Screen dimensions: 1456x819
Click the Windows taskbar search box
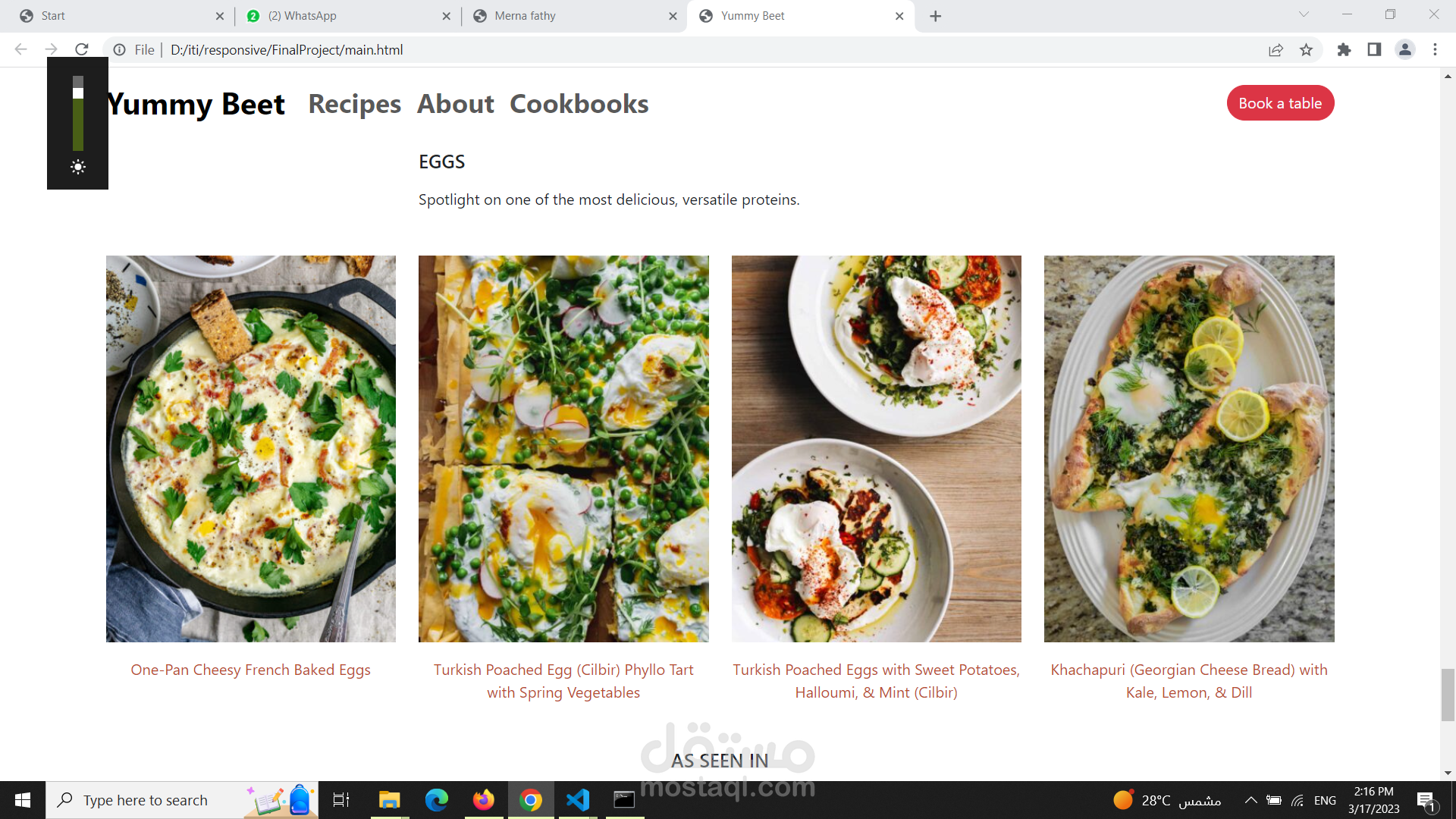pyautogui.click(x=146, y=800)
